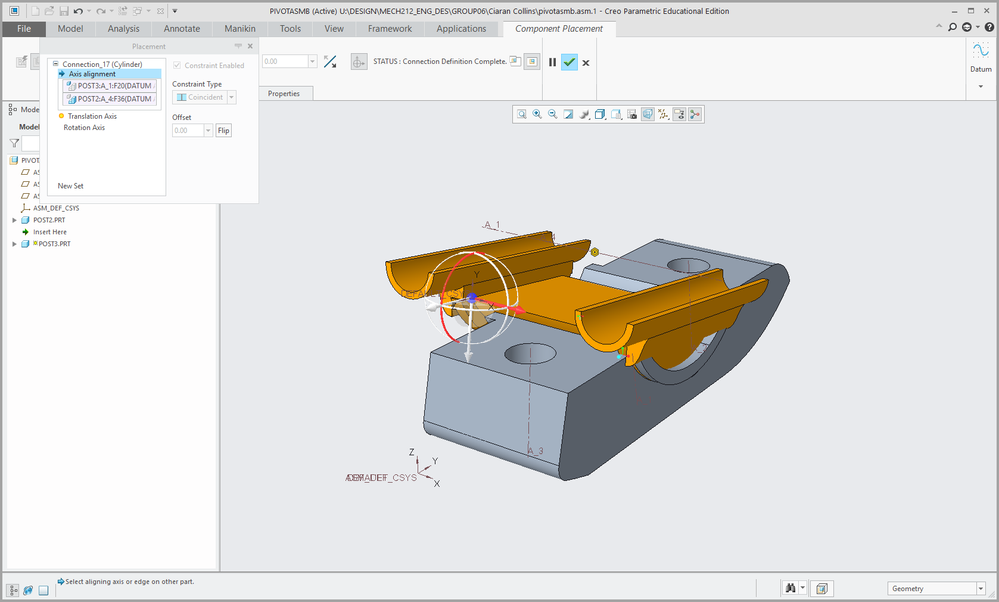The image size is (999, 602).
Task: Click the Refit view icon in graphics toolbar
Action: click(522, 115)
